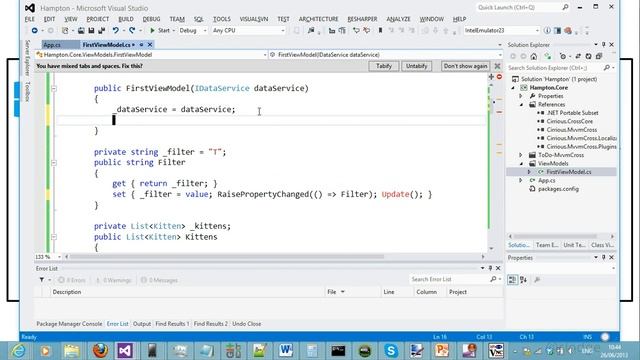Image resolution: width=640 pixels, height=360 pixels.
Task: Start debugging with the green Start button
Action: [160, 31]
